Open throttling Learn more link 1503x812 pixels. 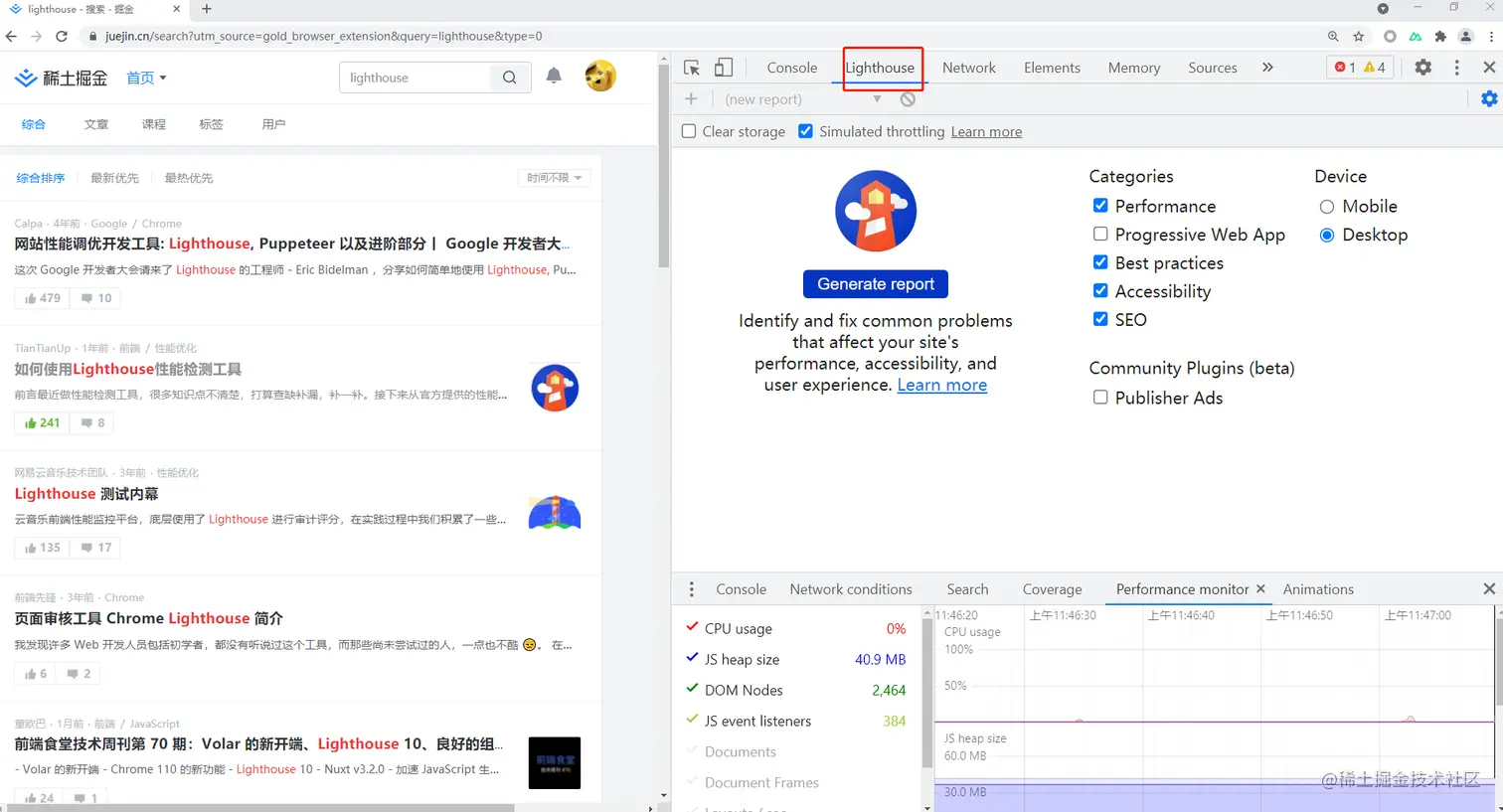point(986,131)
